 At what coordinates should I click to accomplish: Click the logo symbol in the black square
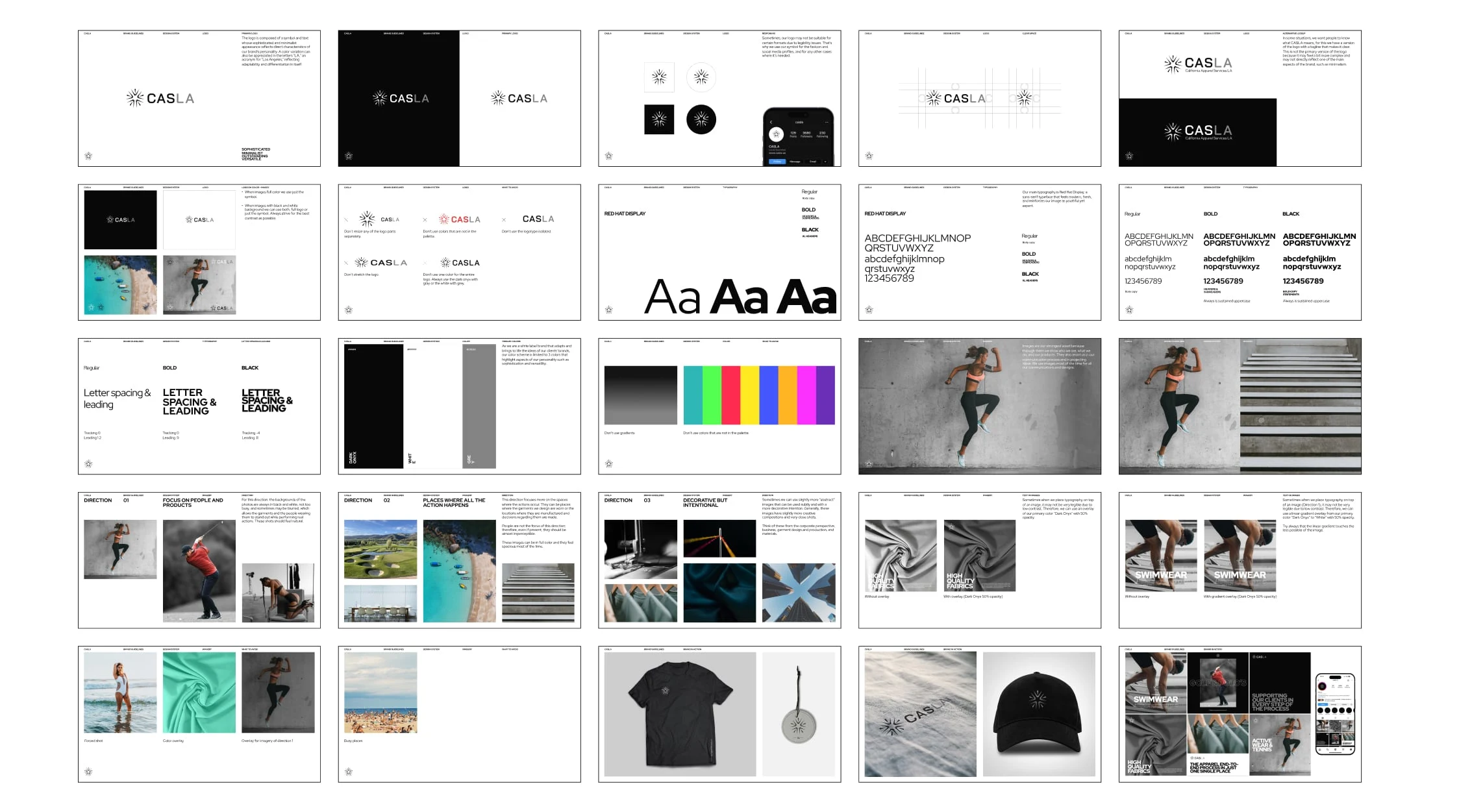[659, 119]
